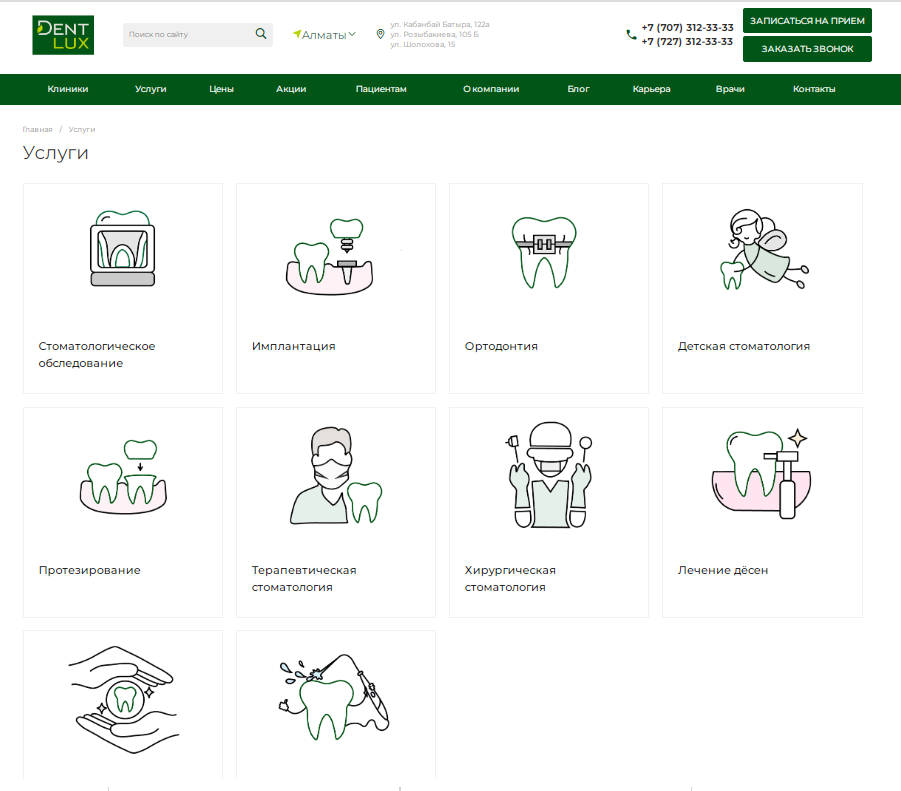Open the hands holding tooth icon

(x=123, y=700)
